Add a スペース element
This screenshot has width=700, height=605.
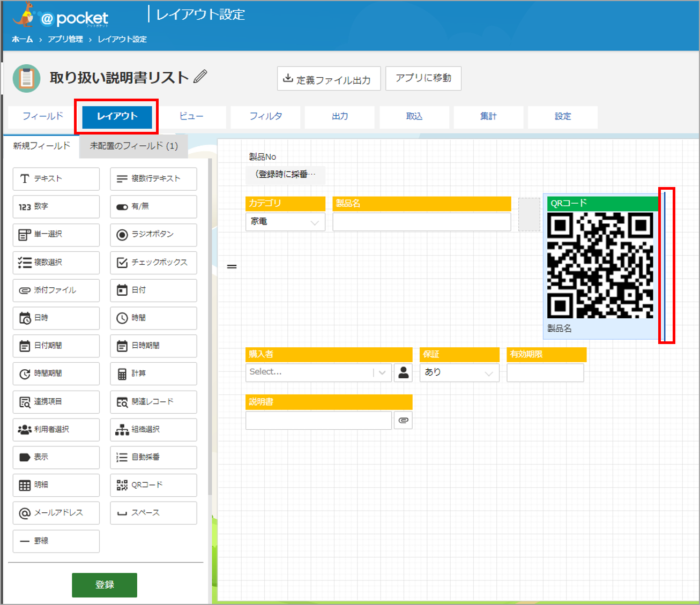pyautogui.click(x=154, y=513)
